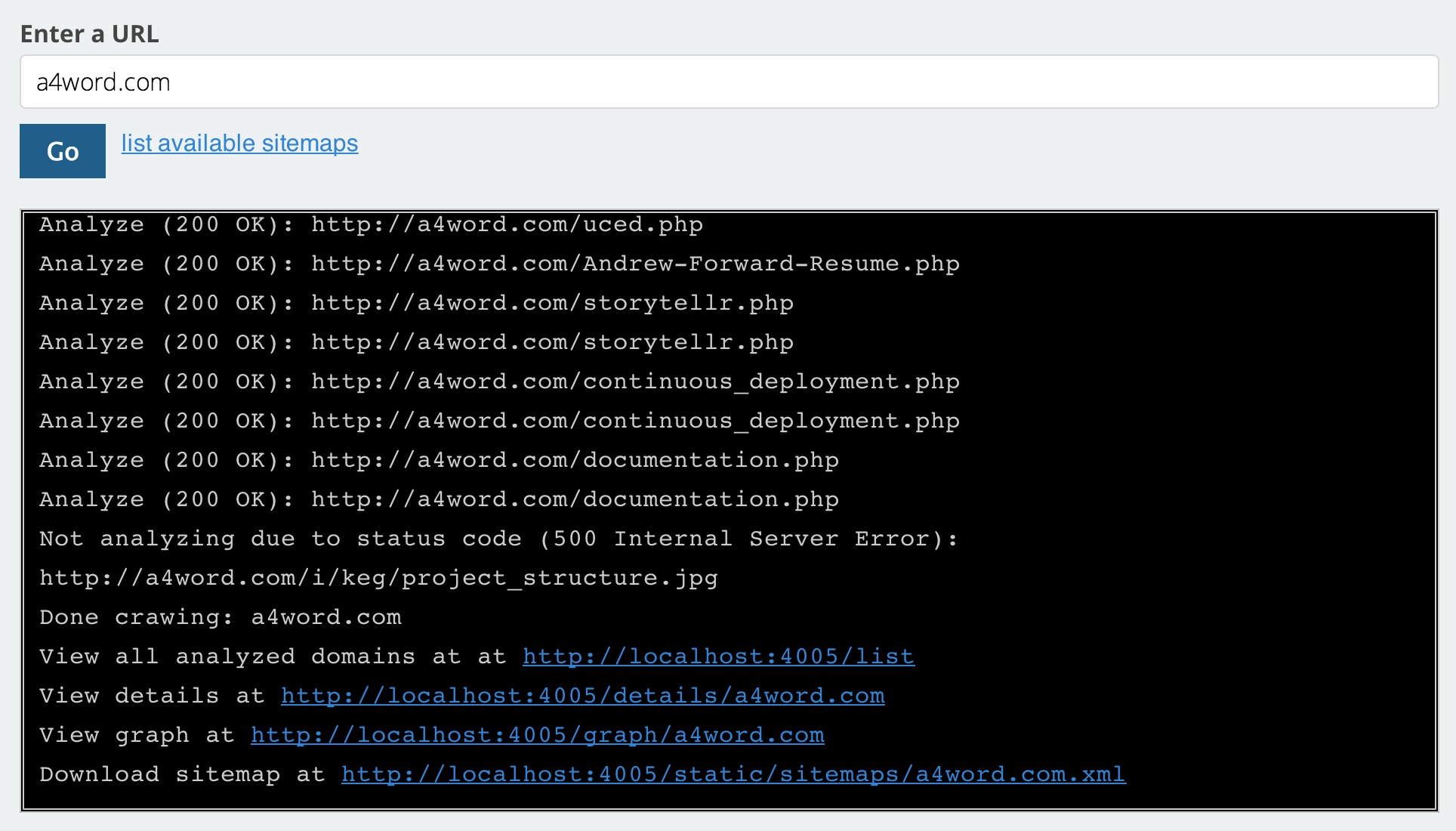Viewport: 1456px width, 831px height.
Task: Select the uced.php analyze log line
Action: [x=371, y=224]
